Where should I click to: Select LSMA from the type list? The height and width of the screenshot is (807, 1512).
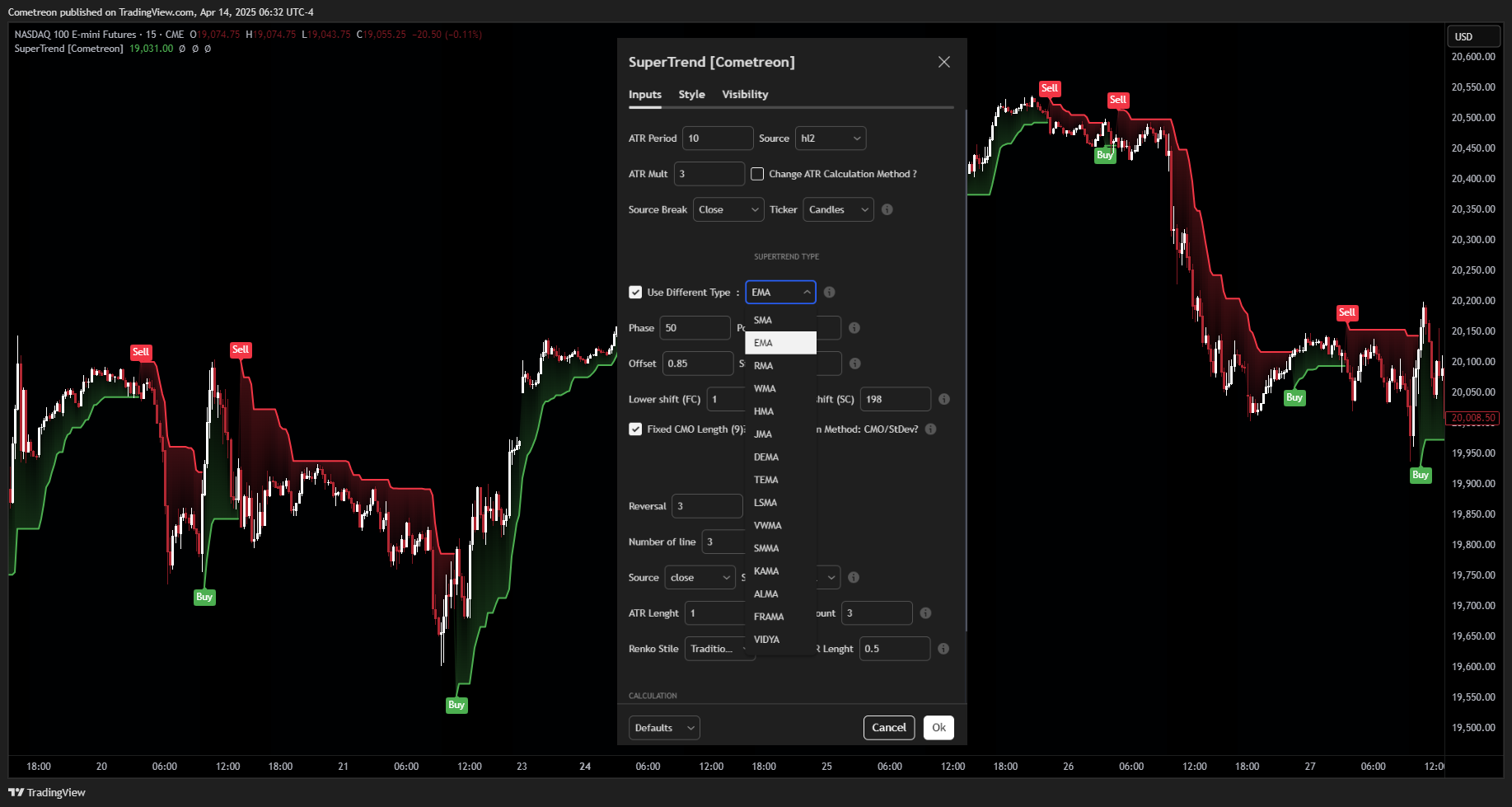tap(780, 503)
